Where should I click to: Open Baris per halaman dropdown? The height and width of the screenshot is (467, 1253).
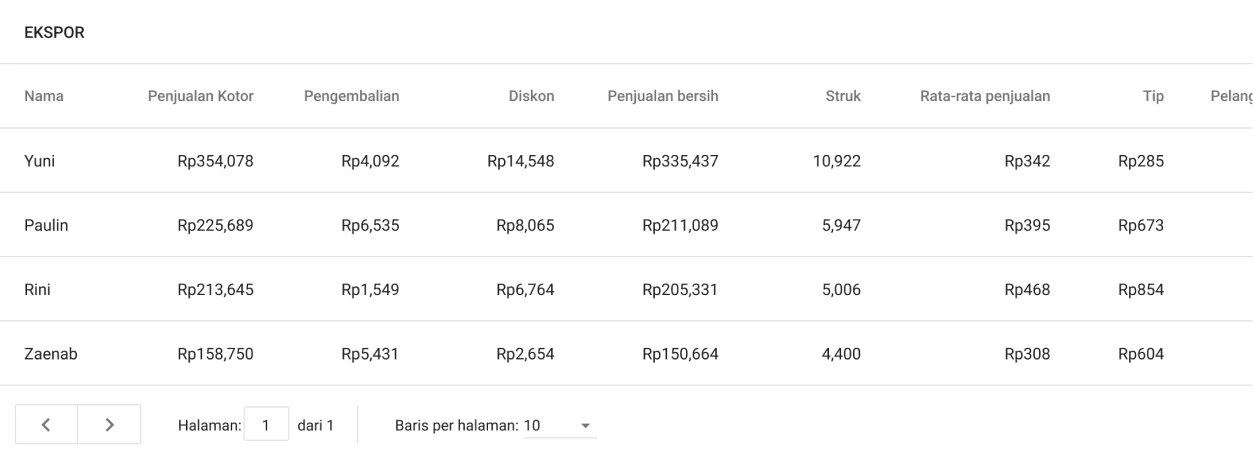(559, 426)
